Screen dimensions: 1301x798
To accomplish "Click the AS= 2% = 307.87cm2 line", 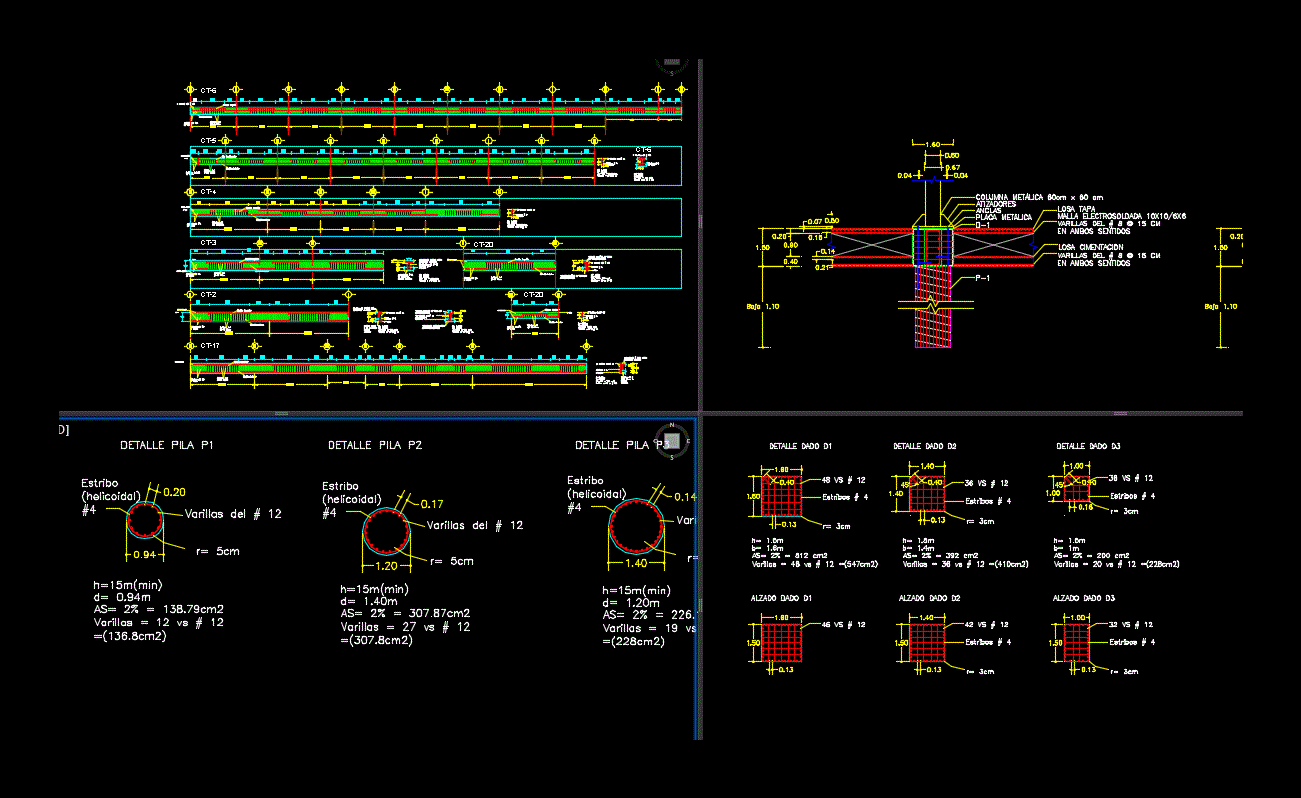I will pos(405,614).
